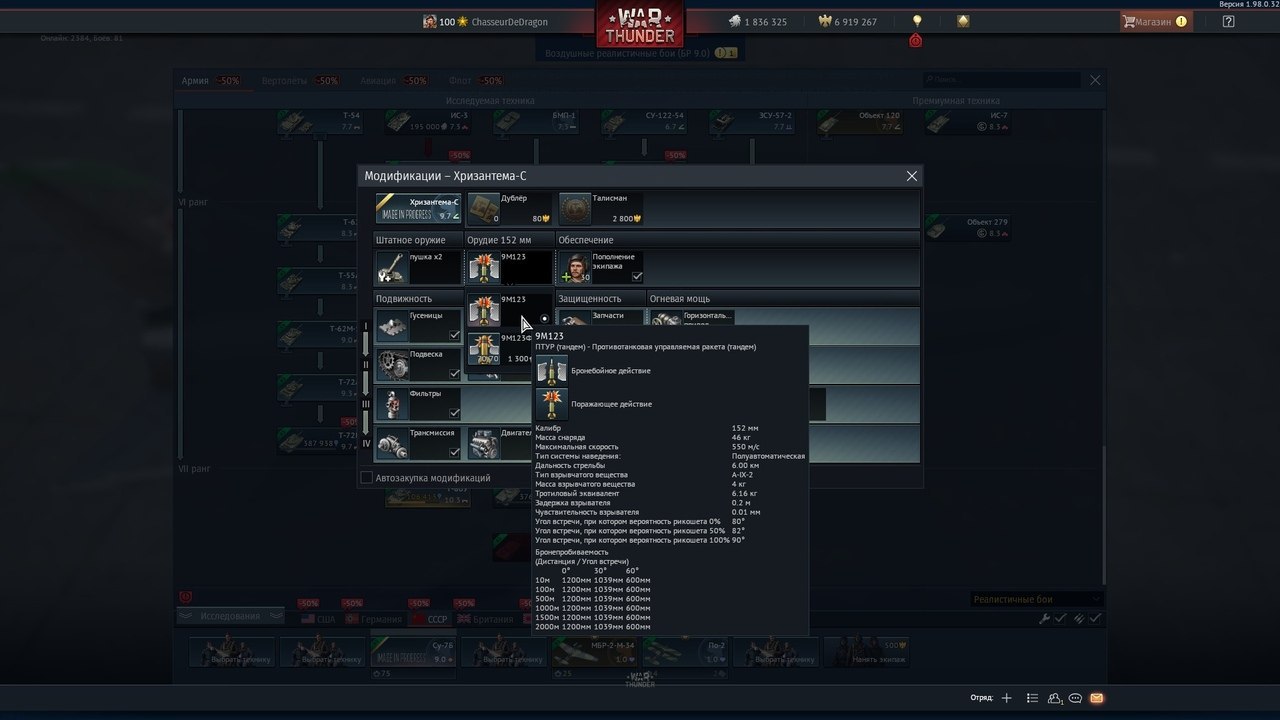Toggle the Фильтры modification checkbox
1280x720 pixels.
pos(455,413)
